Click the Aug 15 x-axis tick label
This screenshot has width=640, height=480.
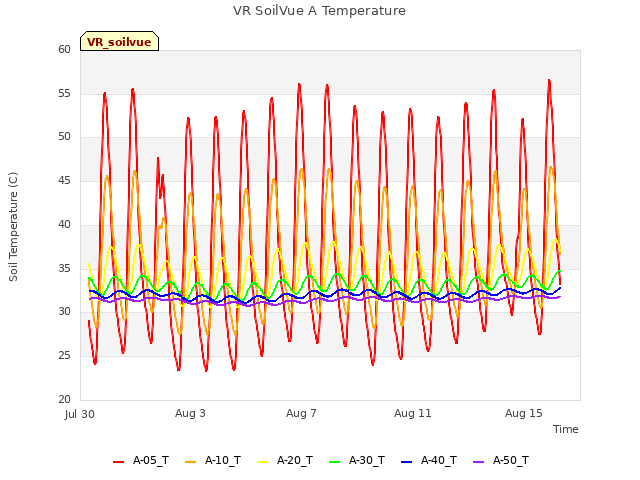coord(524,413)
